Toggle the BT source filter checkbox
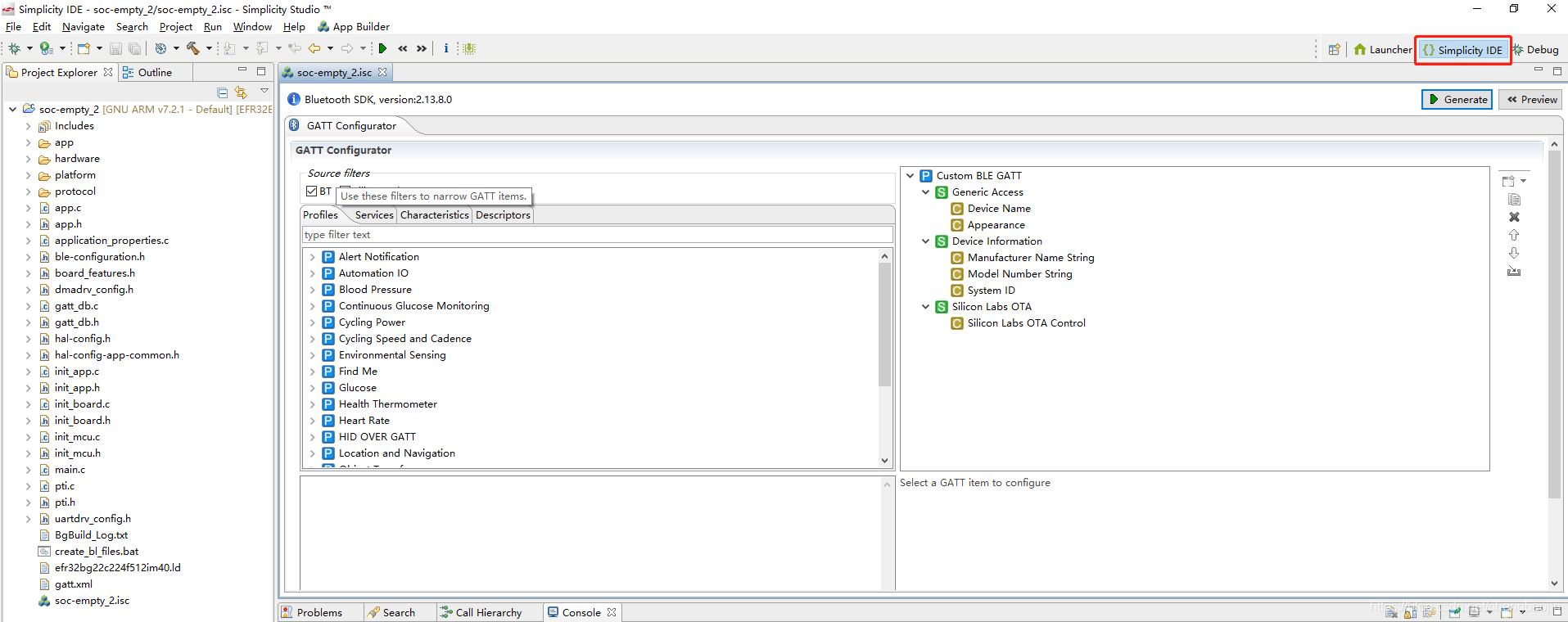Viewport: 1568px width, 622px height. (311, 192)
